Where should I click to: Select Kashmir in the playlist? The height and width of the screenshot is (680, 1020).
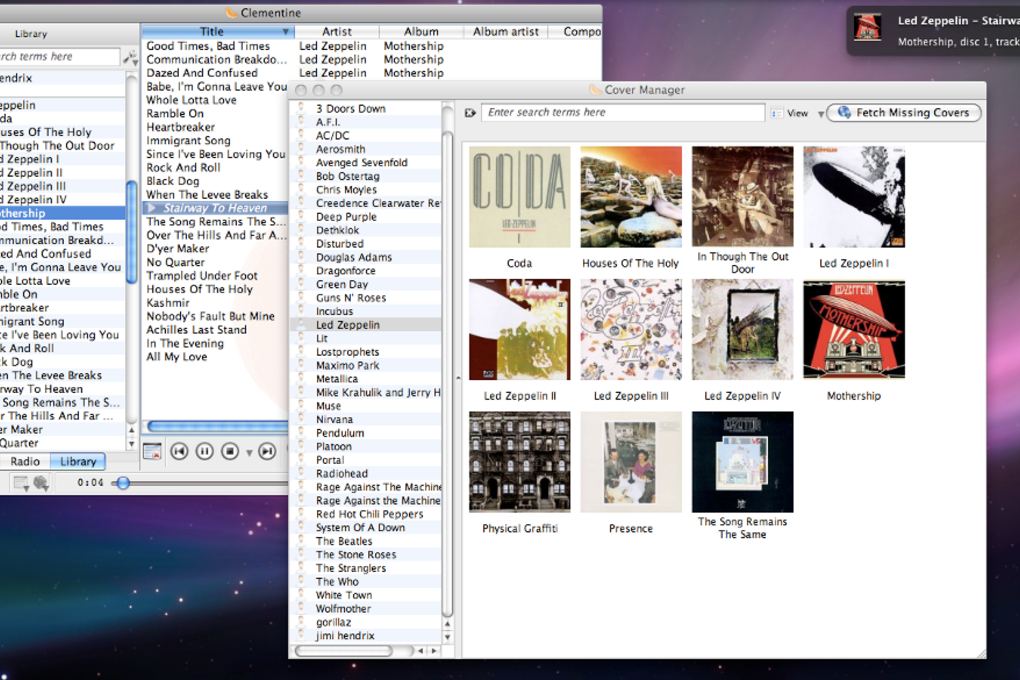point(168,303)
